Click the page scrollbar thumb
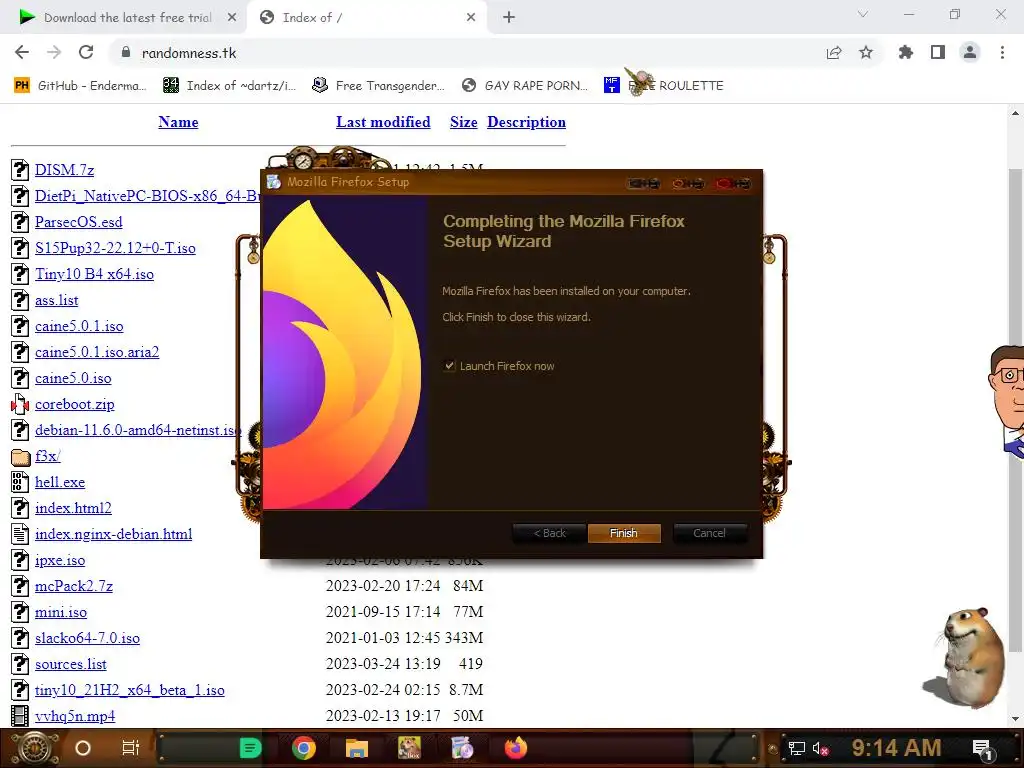 1015,410
